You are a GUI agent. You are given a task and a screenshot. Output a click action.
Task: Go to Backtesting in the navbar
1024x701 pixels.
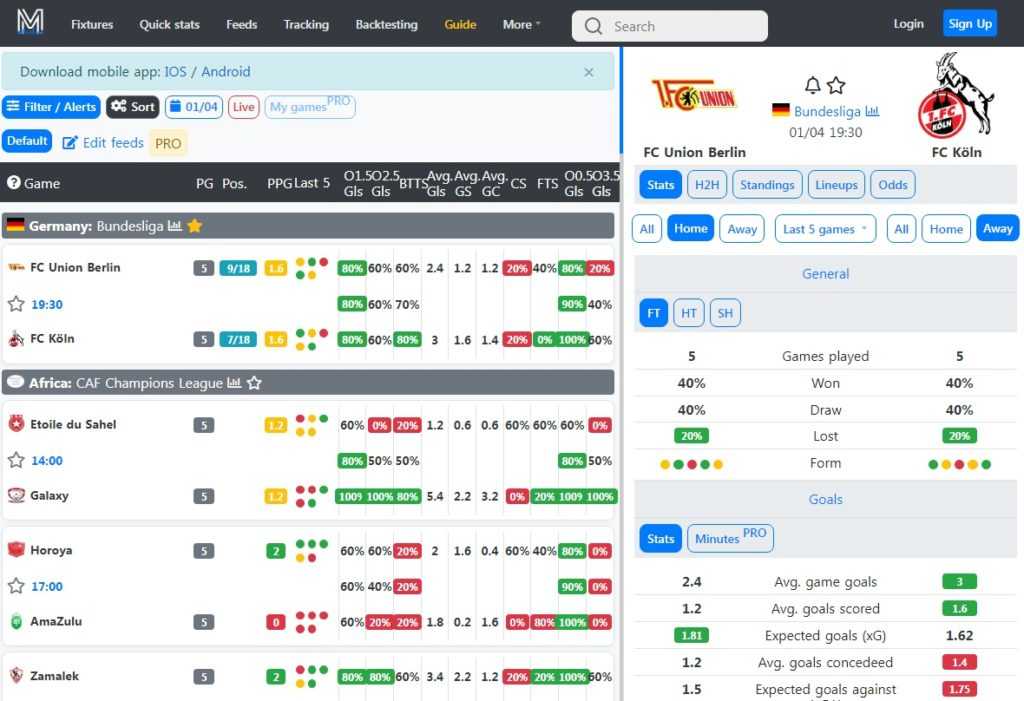(x=386, y=24)
